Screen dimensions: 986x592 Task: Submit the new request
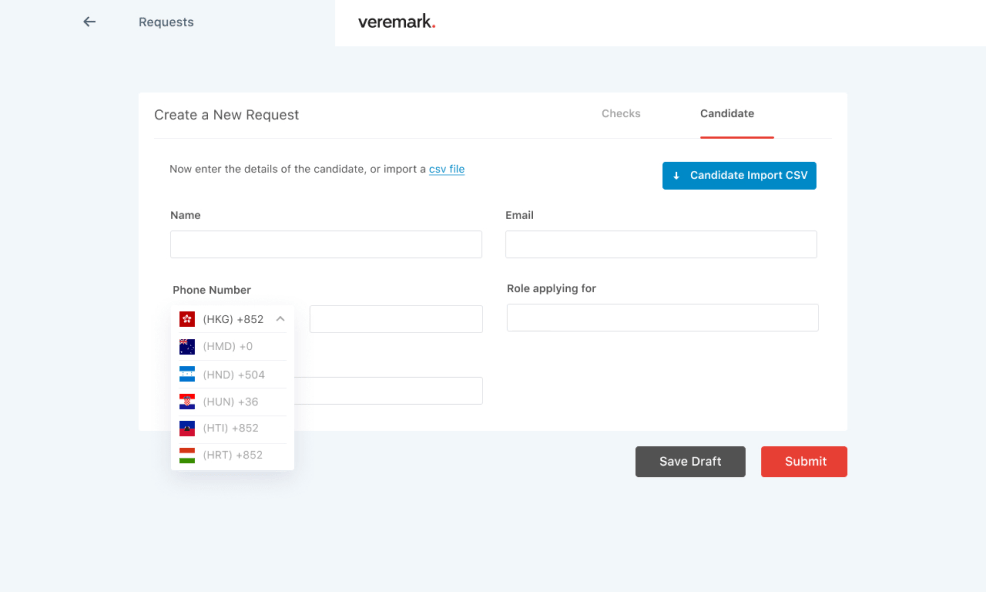[x=804, y=462]
